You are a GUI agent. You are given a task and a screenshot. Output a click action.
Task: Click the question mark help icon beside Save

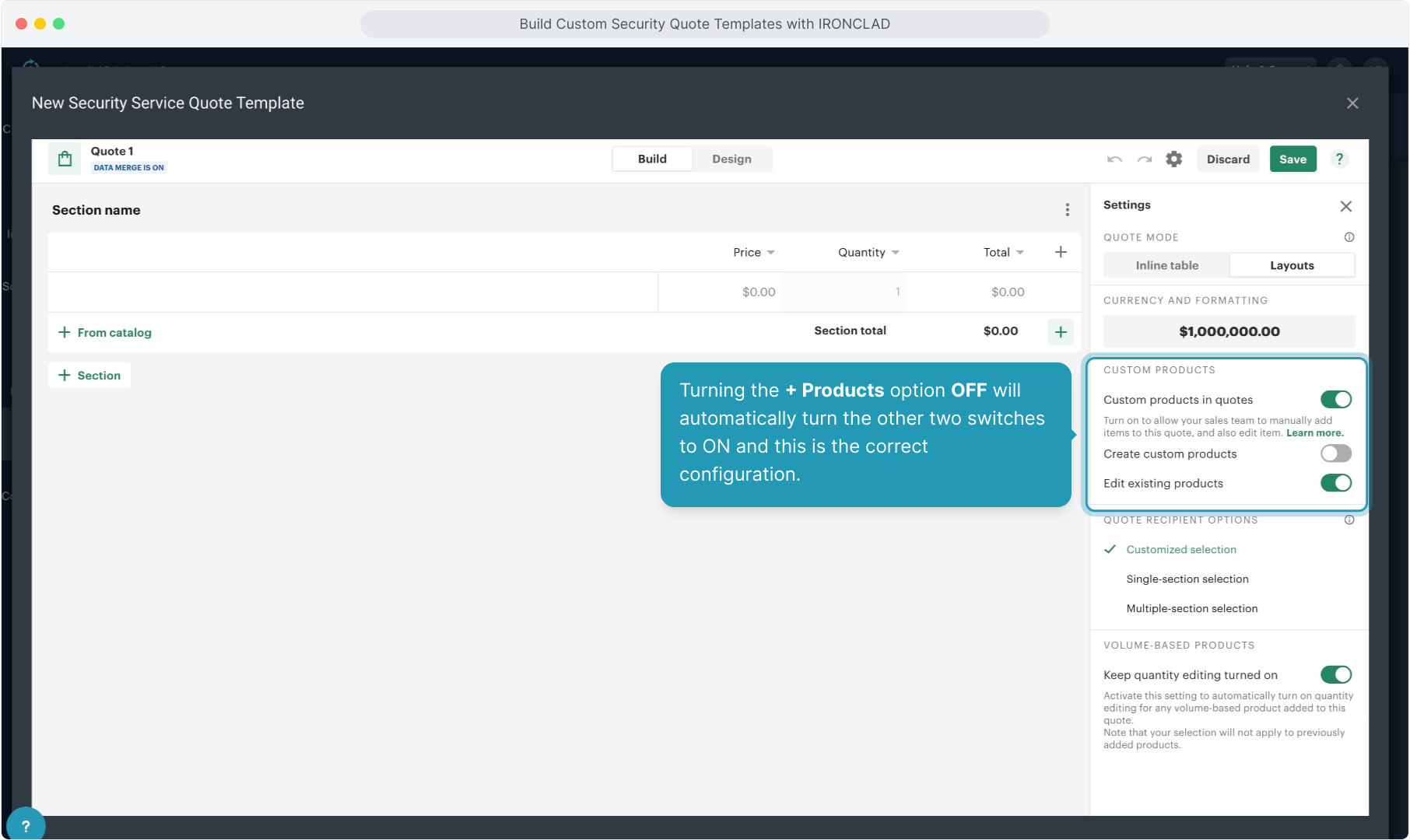pos(1339,159)
